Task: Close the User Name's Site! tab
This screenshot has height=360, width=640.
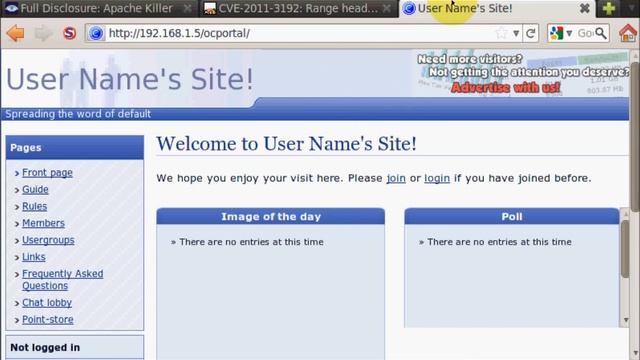Action: tap(584, 8)
